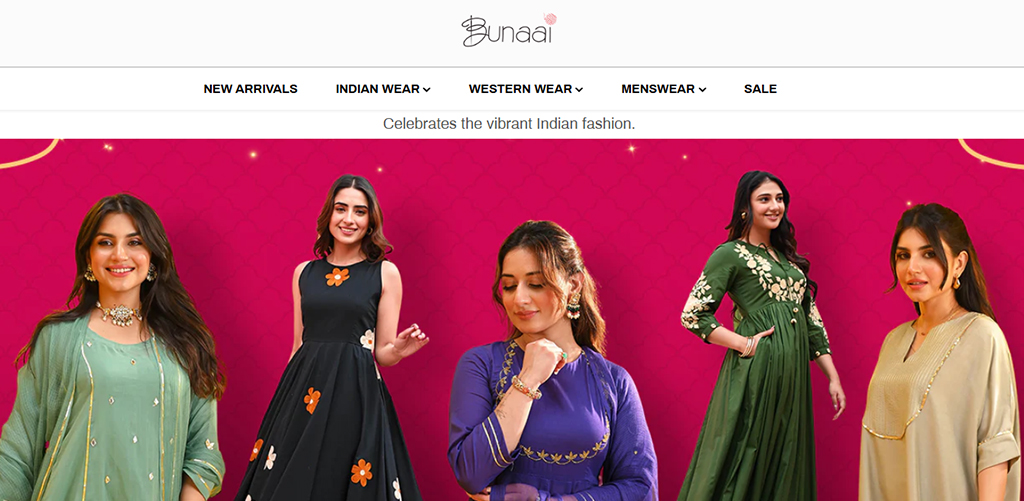The height and width of the screenshot is (501, 1024).
Task: Select the model in black floral dress
Action: 340,340
